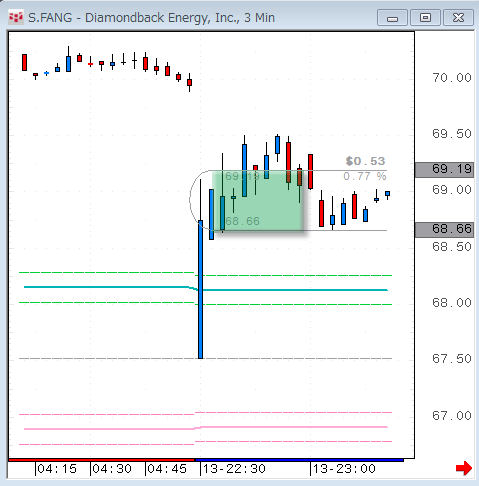Click the blue session bar at the bottom
Screen dimensions: 479x486
coord(299,460)
